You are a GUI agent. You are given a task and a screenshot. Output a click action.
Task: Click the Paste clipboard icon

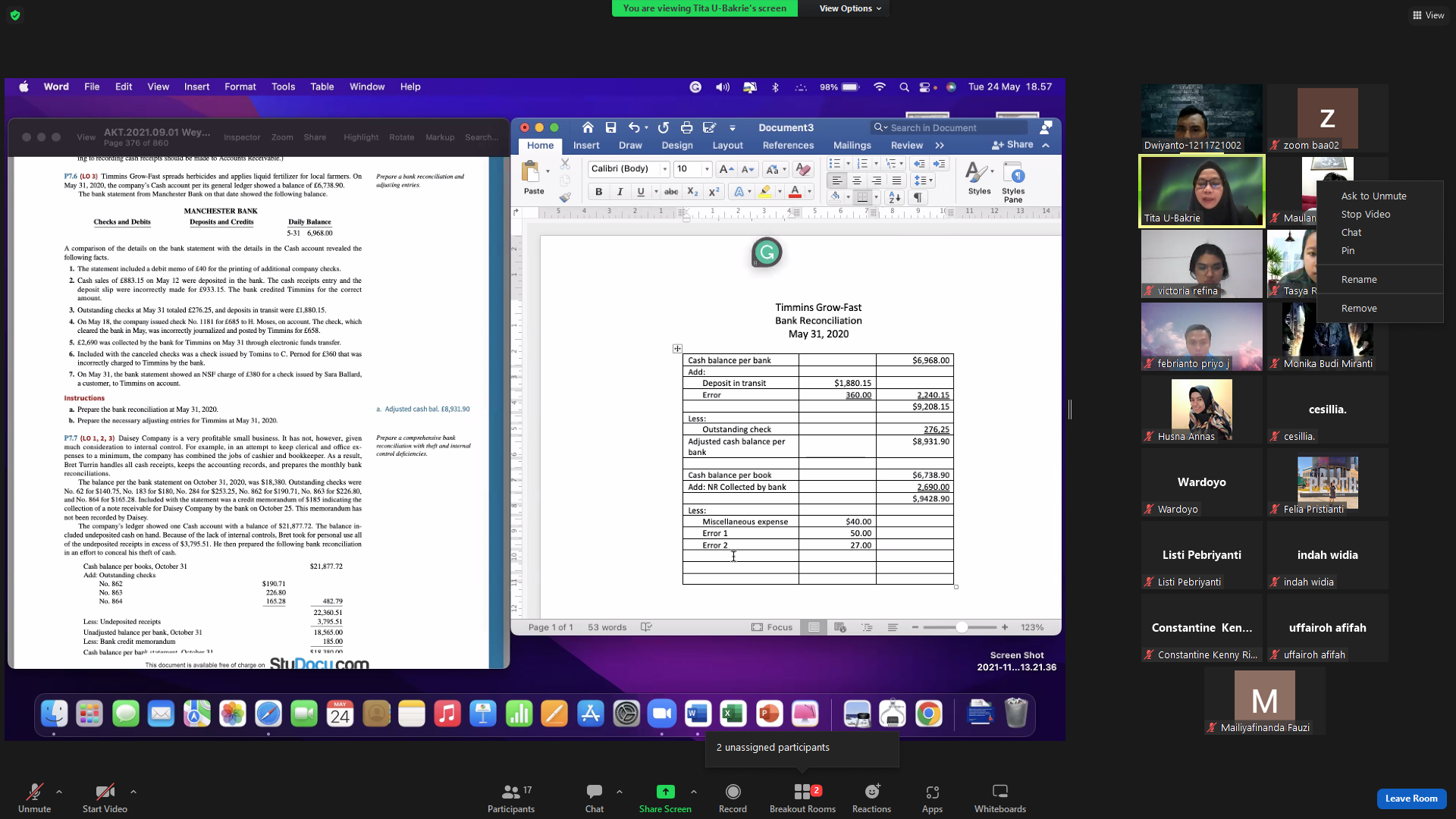coord(532,172)
